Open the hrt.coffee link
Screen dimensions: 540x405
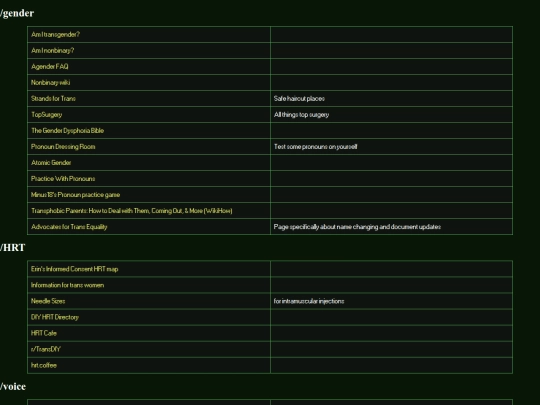[44, 365]
